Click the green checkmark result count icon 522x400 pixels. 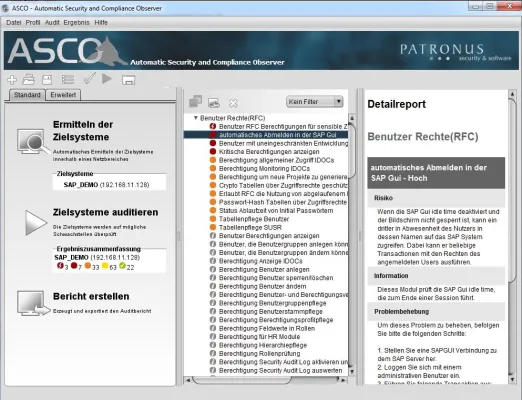coord(122,266)
